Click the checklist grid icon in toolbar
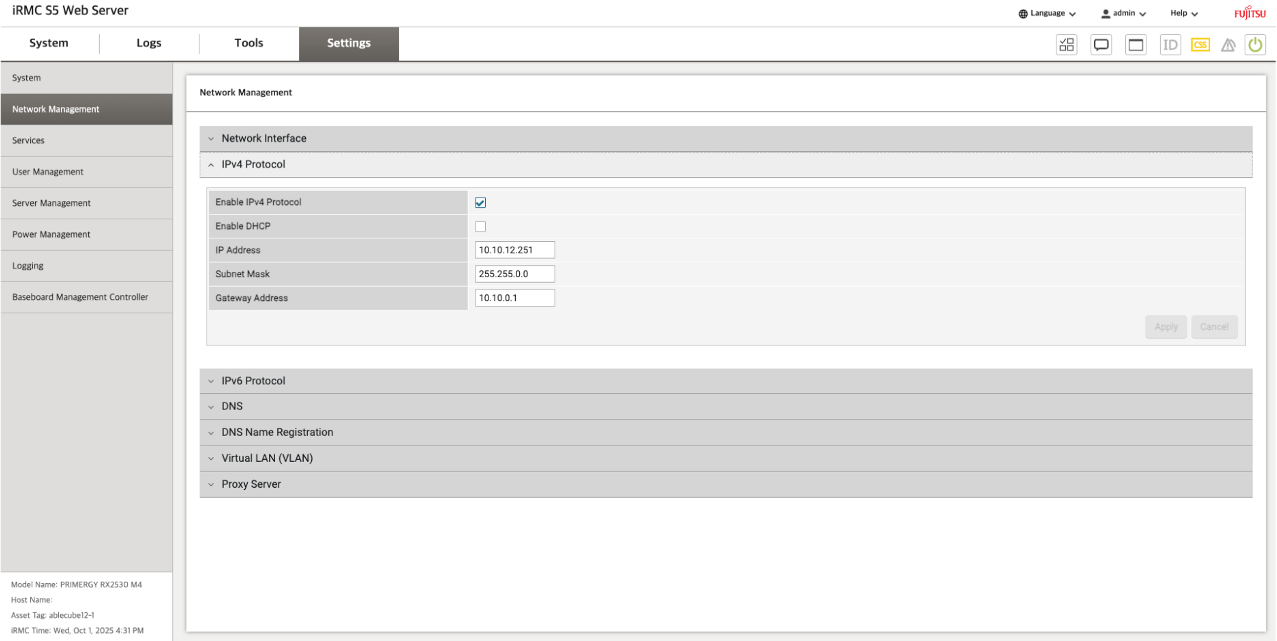 (1067, 44)
